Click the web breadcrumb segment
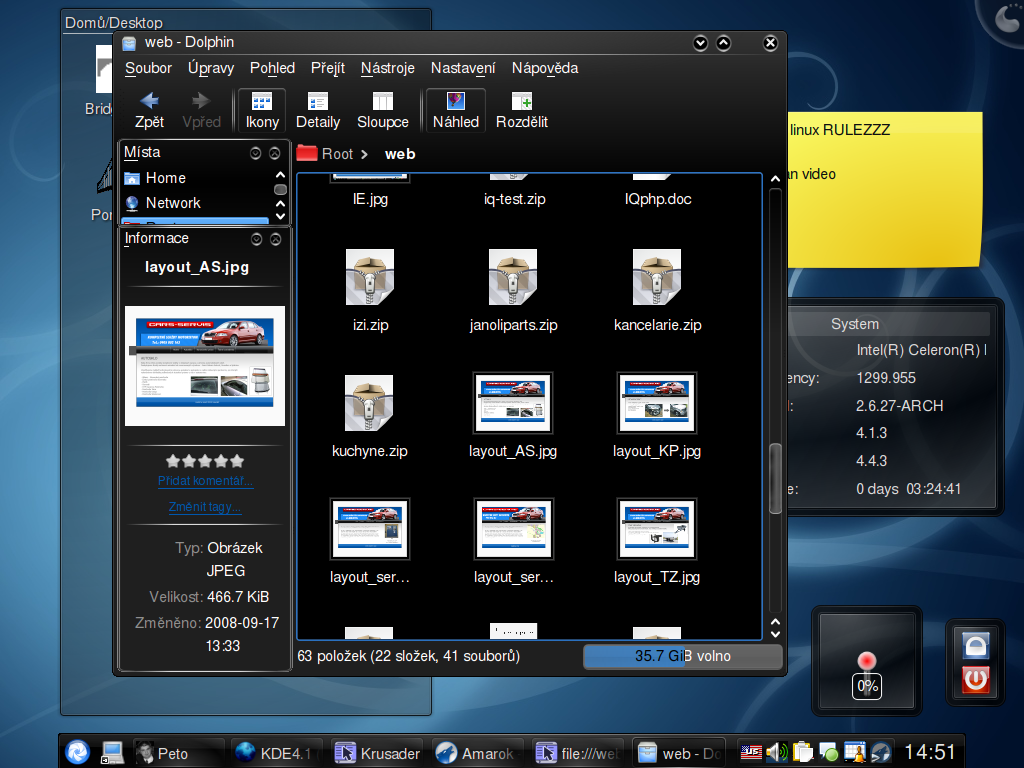The width and height of the screenshot is (1024, 768). tap(400, 154)
